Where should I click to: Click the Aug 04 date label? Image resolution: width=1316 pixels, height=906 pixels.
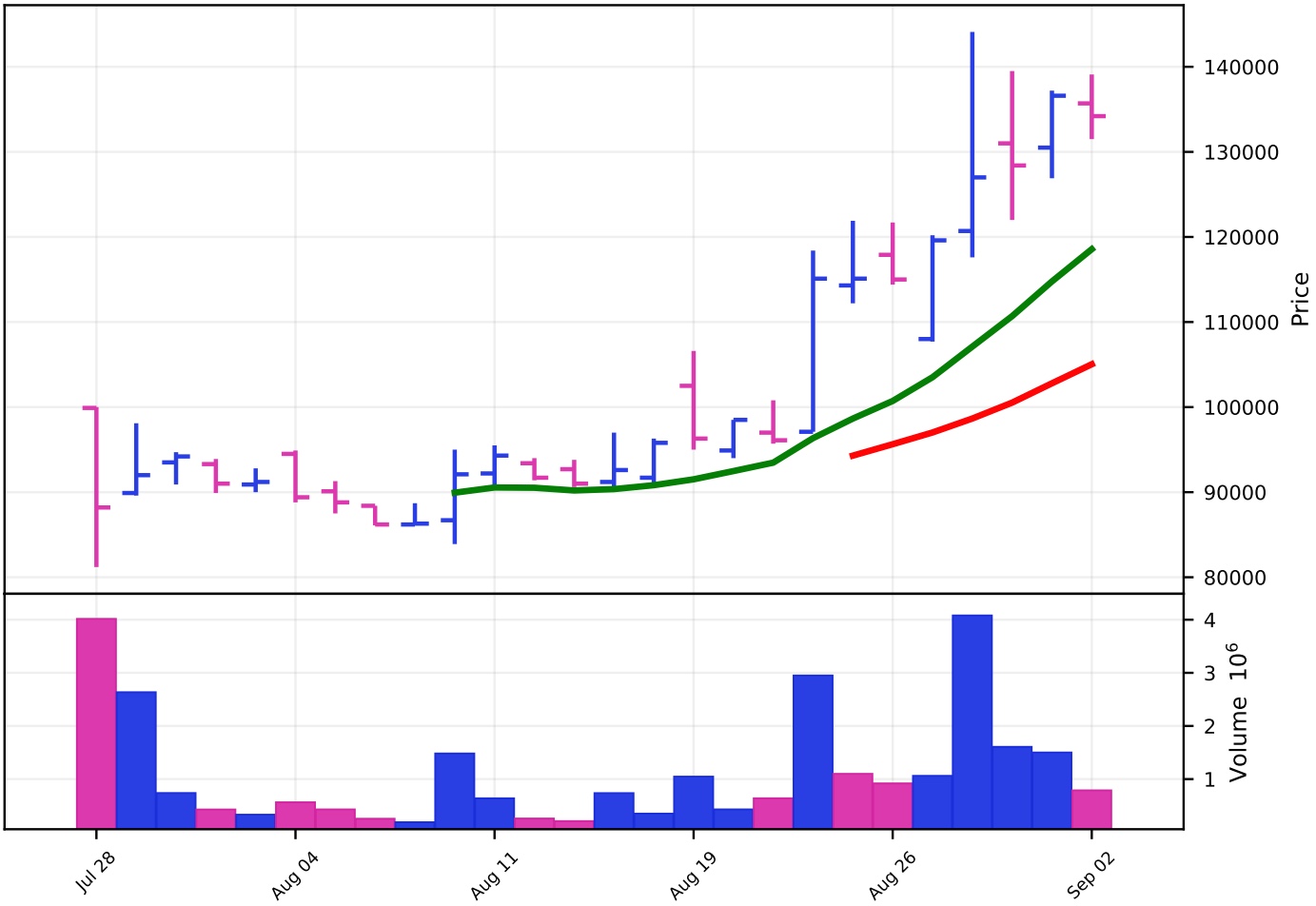click(294, 876)
